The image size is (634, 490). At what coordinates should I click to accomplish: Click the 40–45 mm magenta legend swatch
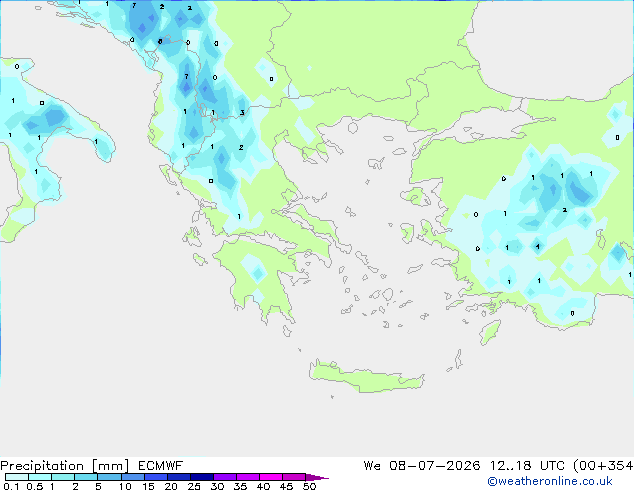tap(271, 477)
